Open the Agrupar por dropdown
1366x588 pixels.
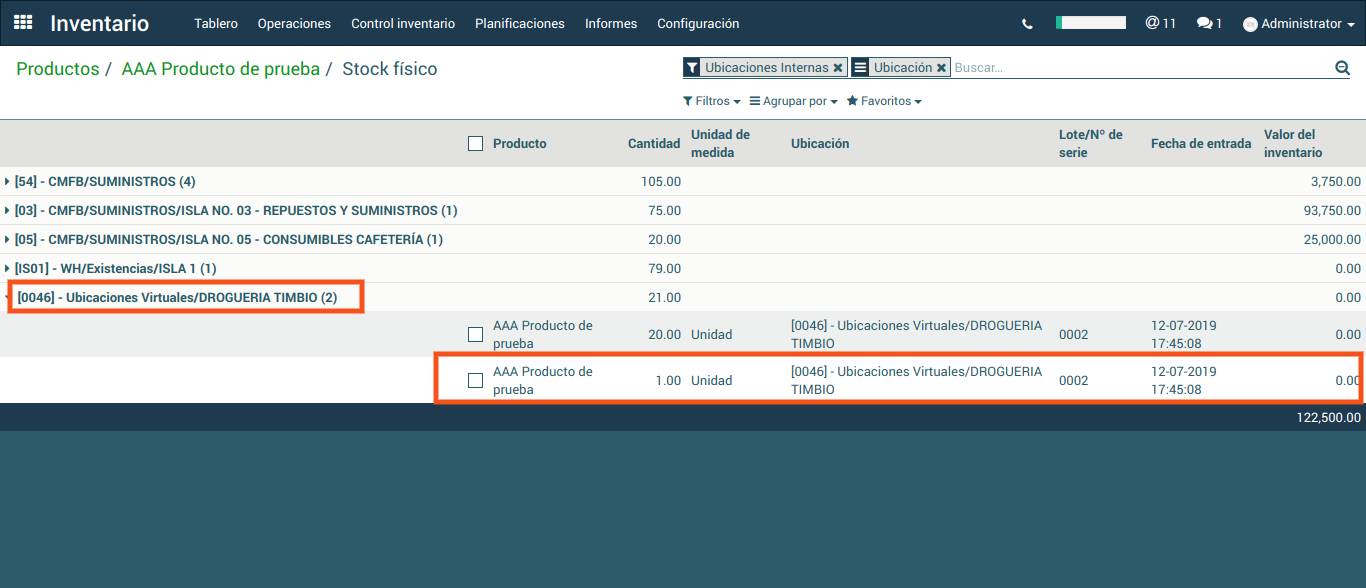pos(793,101)
